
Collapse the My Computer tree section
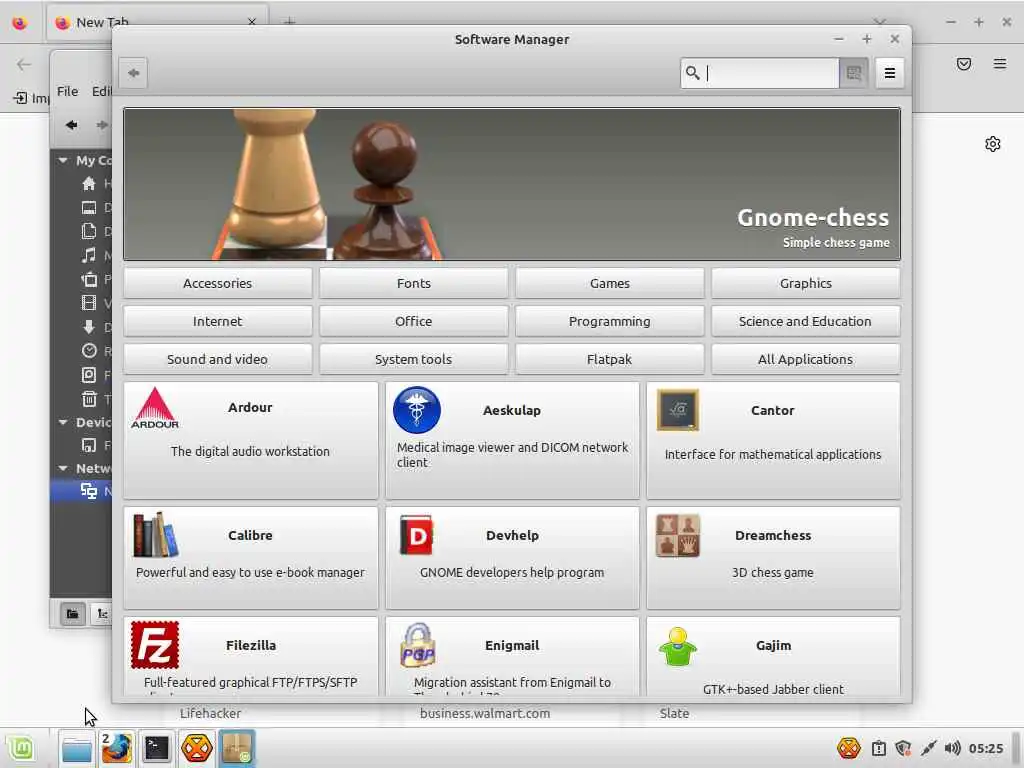click(x=63, y=160)
